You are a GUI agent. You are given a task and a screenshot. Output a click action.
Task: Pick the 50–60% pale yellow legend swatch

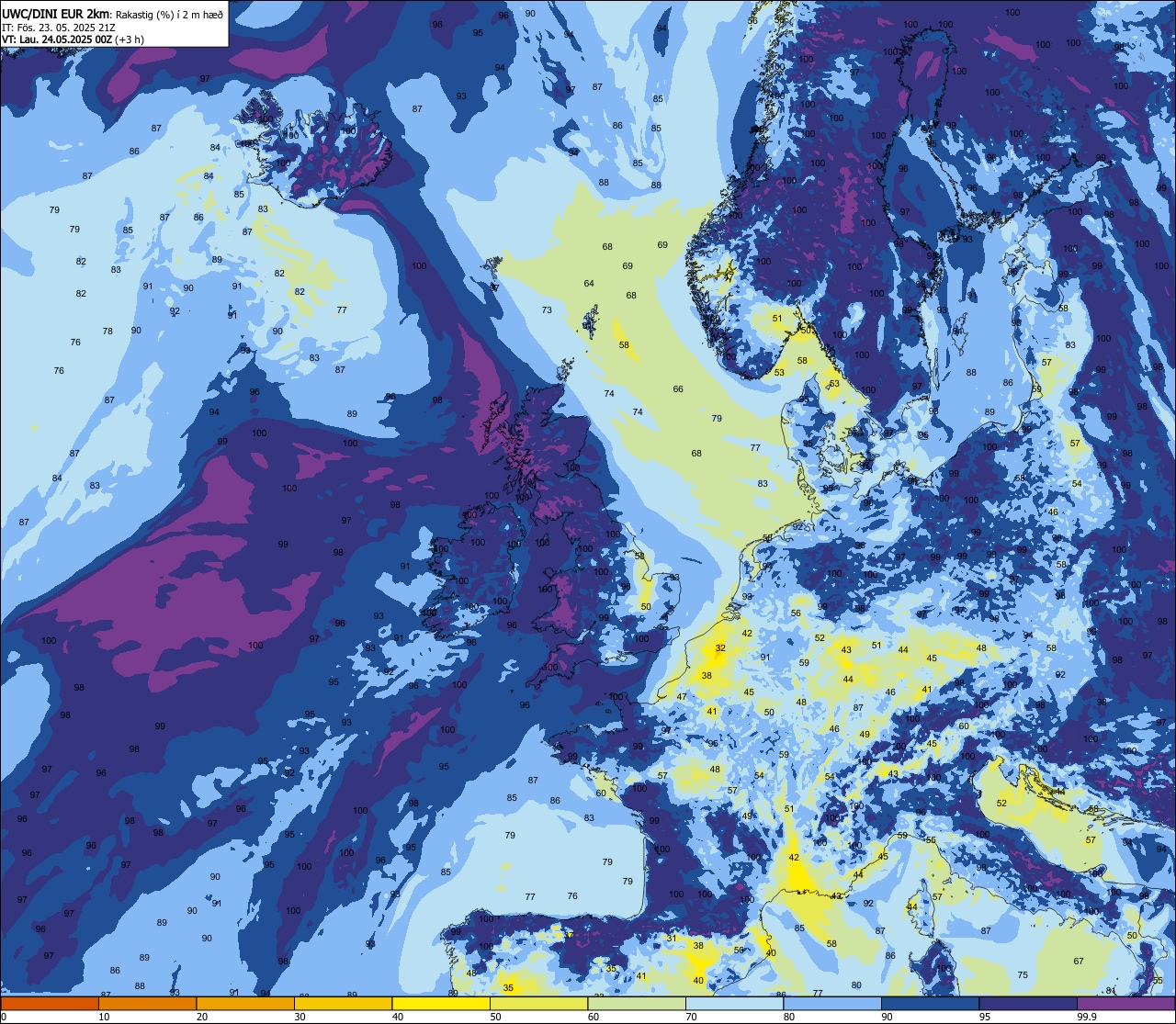click(538, 1004)
